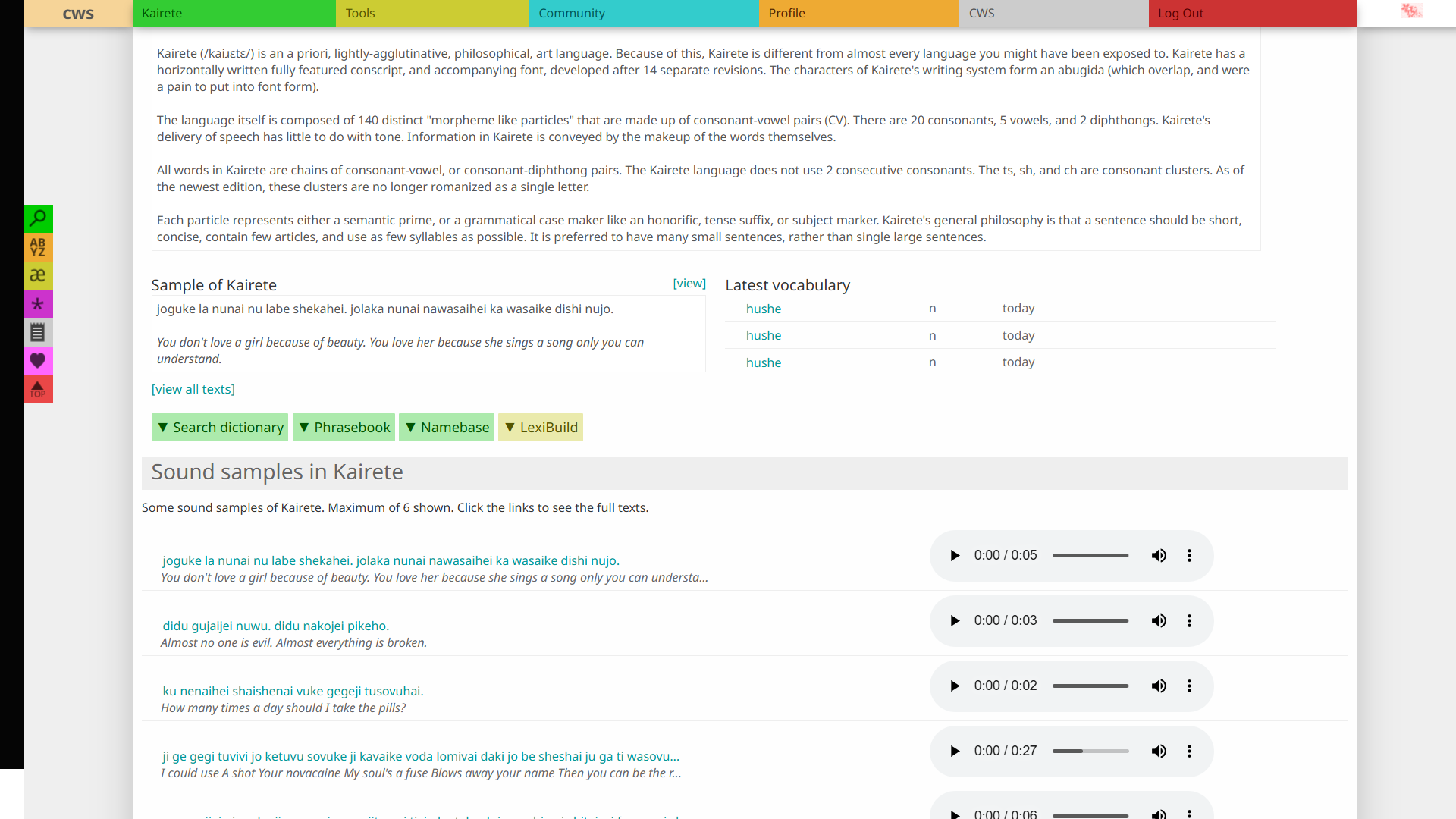Open the Community menu tab
The height and width of the screenshot is (819, 1456).
(x=644, y=13)
